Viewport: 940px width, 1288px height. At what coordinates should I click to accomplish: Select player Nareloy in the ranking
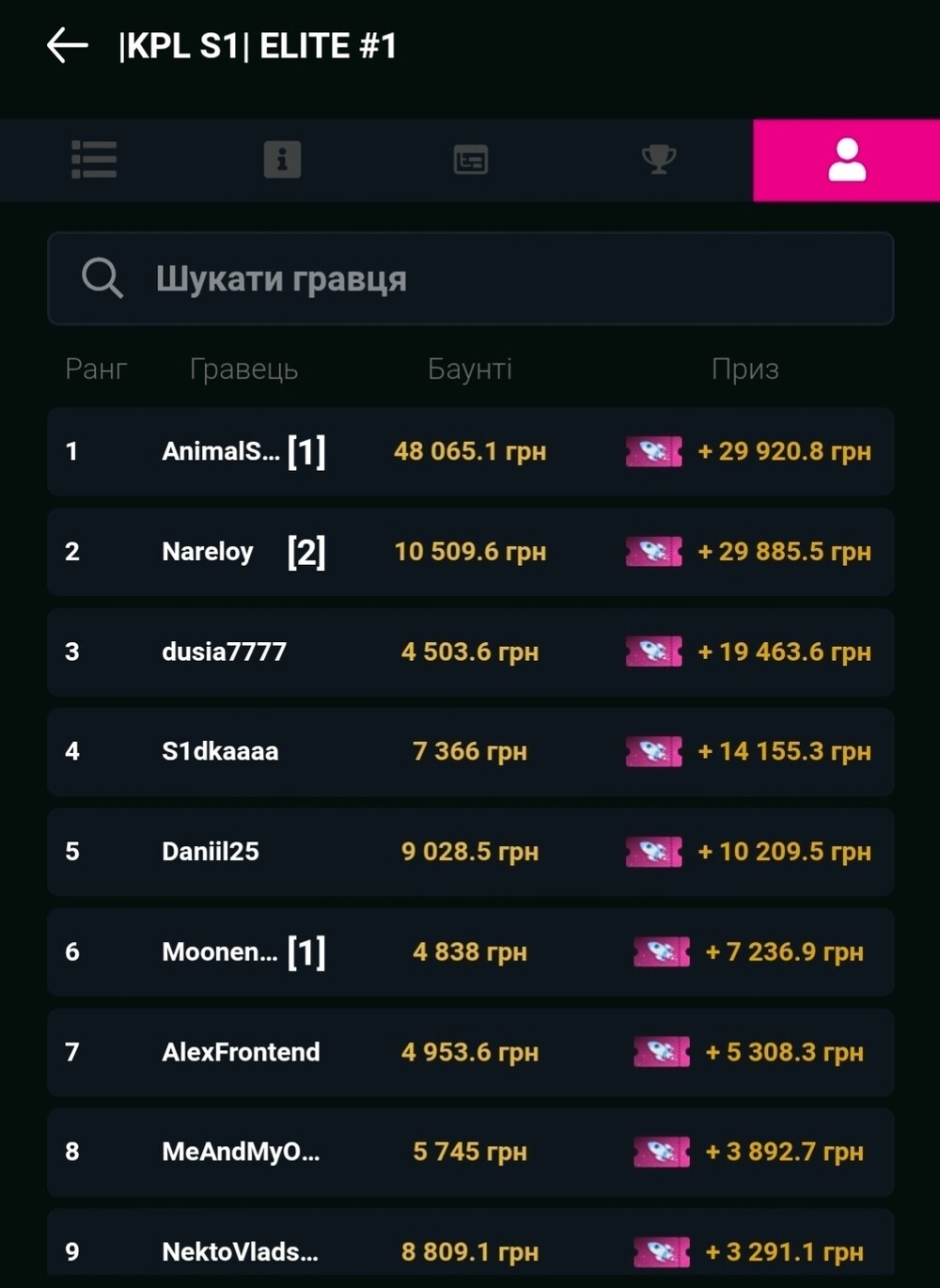pos(208,552)
